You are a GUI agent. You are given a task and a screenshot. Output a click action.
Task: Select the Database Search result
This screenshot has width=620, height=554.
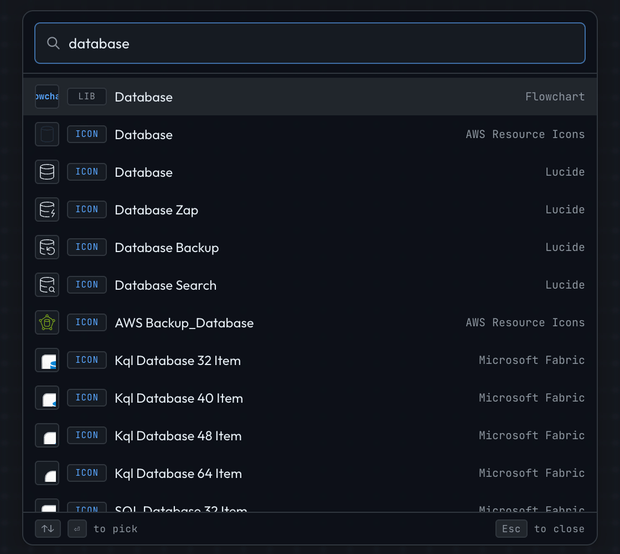click(x=310, y=285)
